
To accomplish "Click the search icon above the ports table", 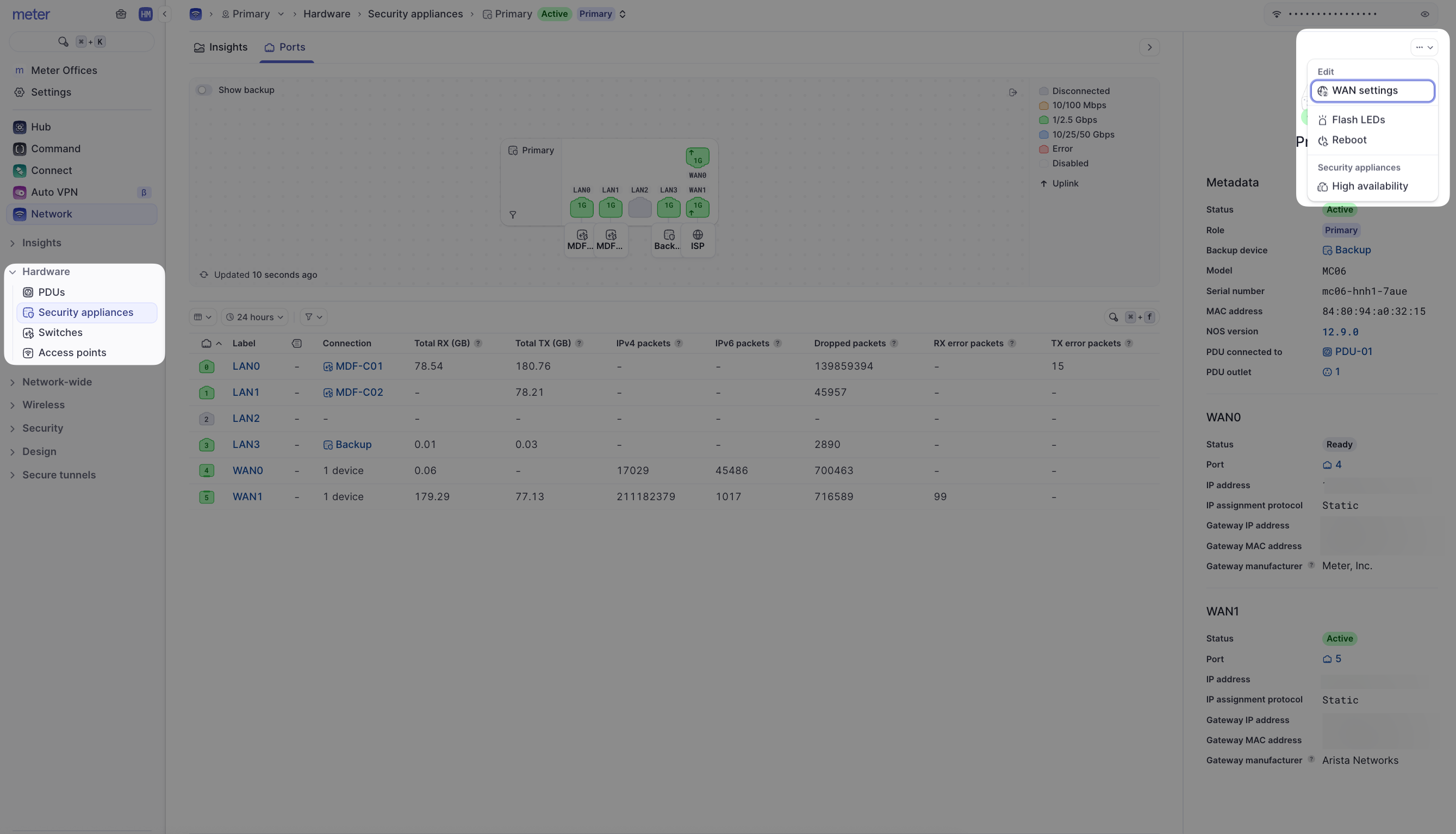I will (1113, 318).
